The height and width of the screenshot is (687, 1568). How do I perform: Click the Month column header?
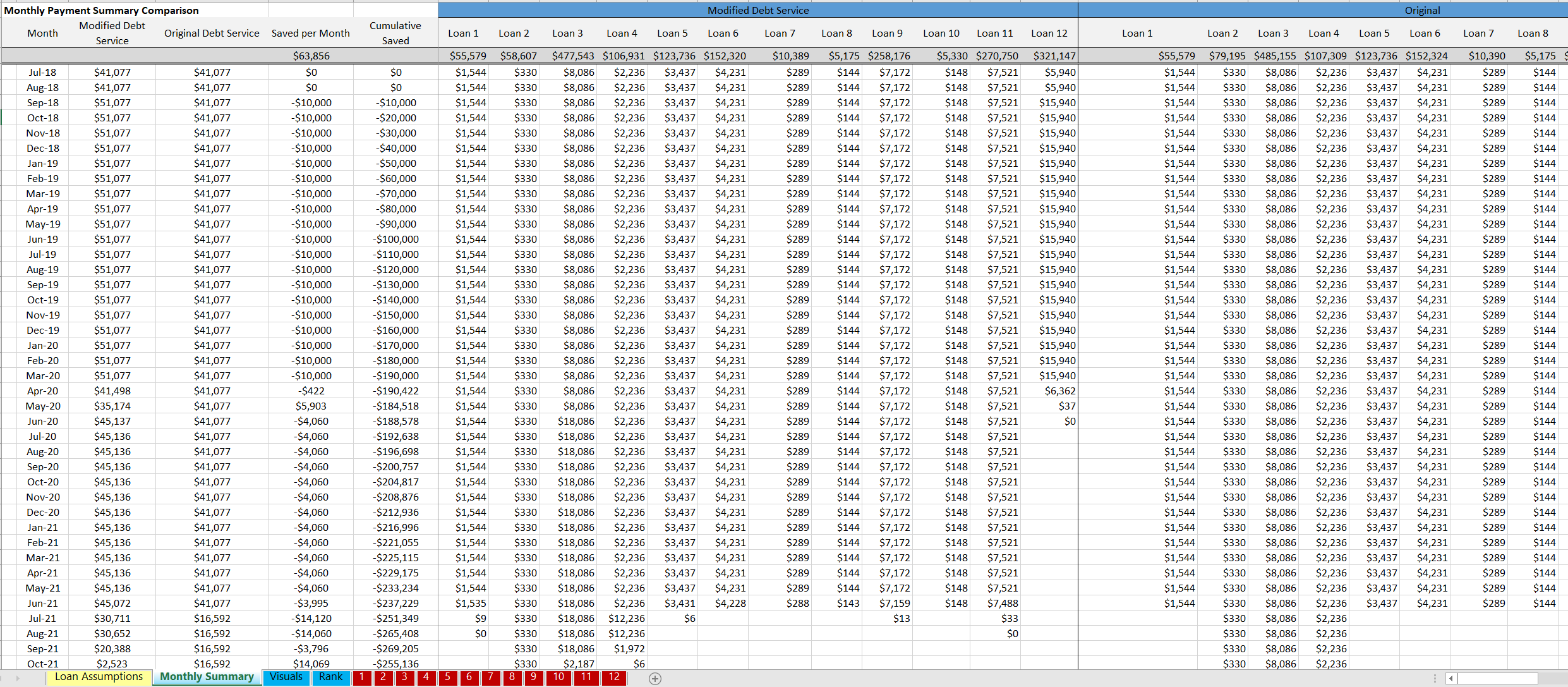tap(42, 33)
